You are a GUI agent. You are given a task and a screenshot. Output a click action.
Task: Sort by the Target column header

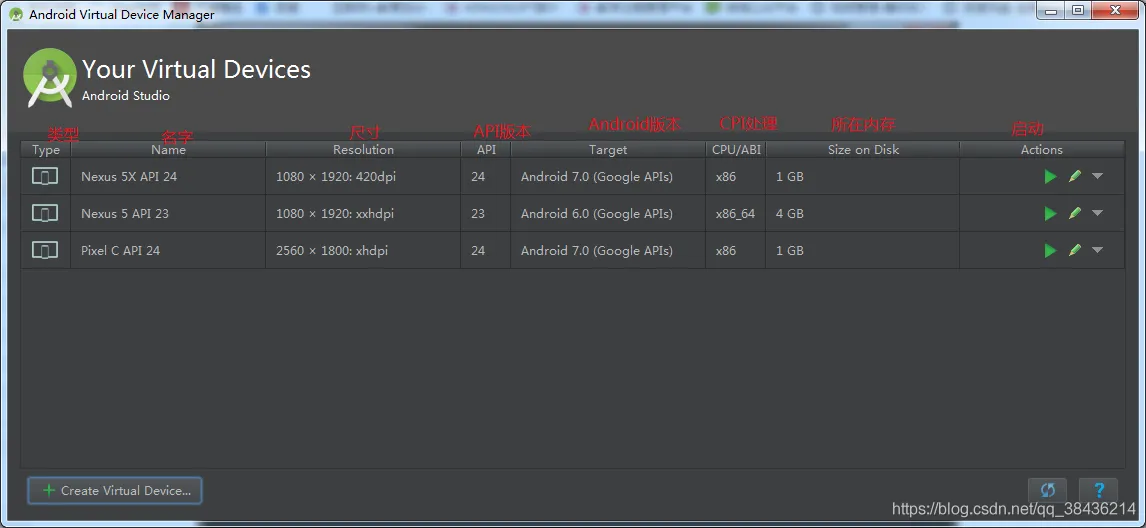[x=608, y=149]
